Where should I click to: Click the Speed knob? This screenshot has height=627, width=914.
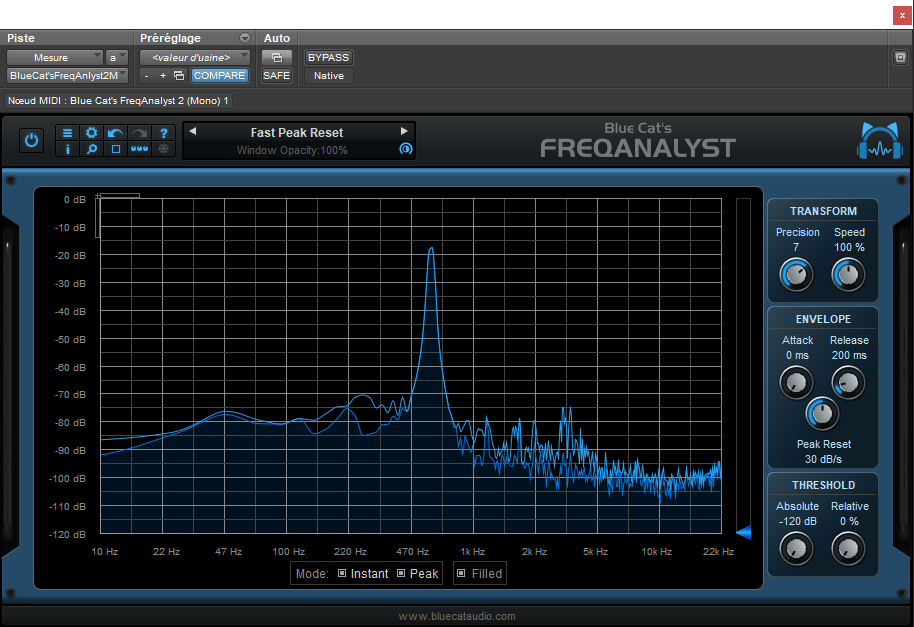(x=848, y=274)
